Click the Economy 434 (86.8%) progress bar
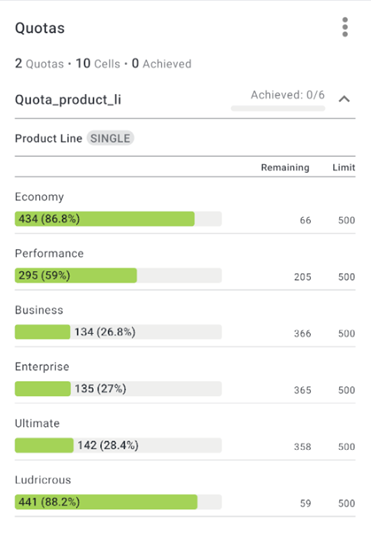The width and height of the screenshot is (371, 535). [x=118, y=219]
